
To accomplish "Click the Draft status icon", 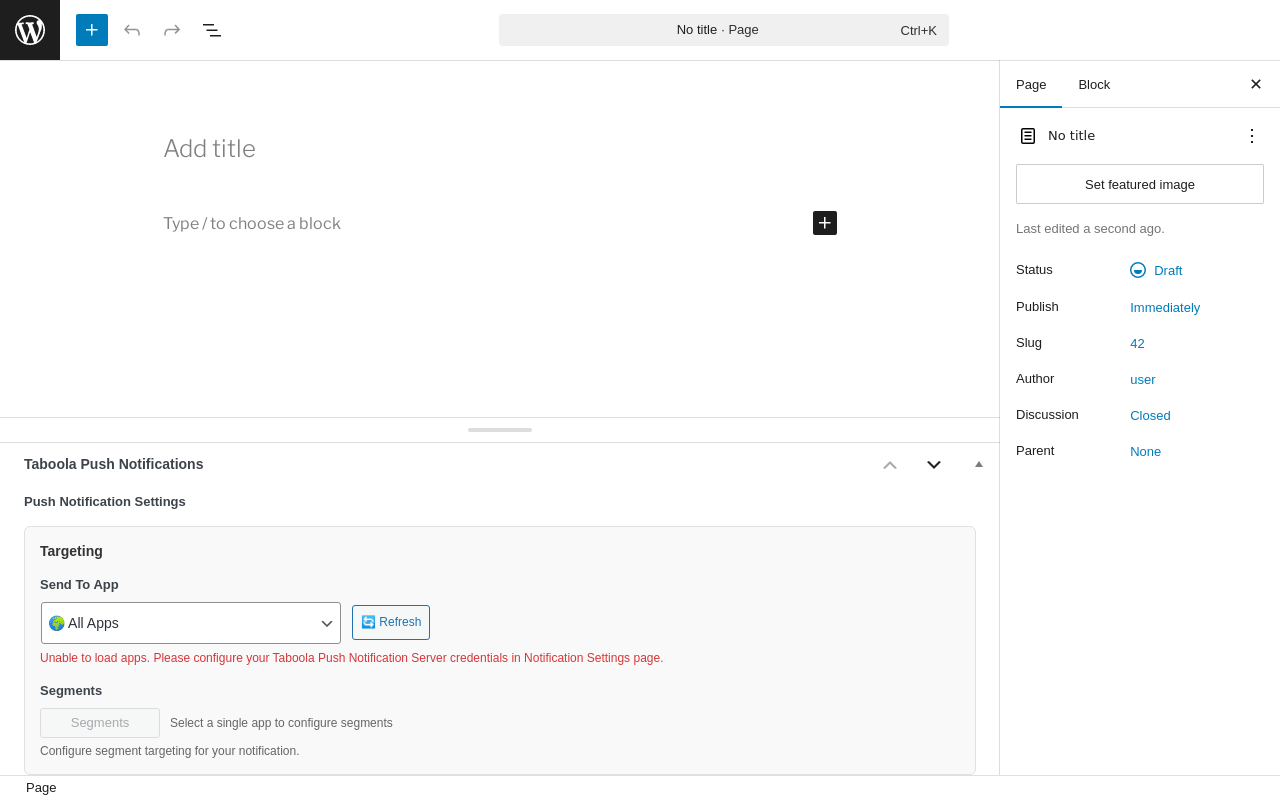I will 1138,270.
